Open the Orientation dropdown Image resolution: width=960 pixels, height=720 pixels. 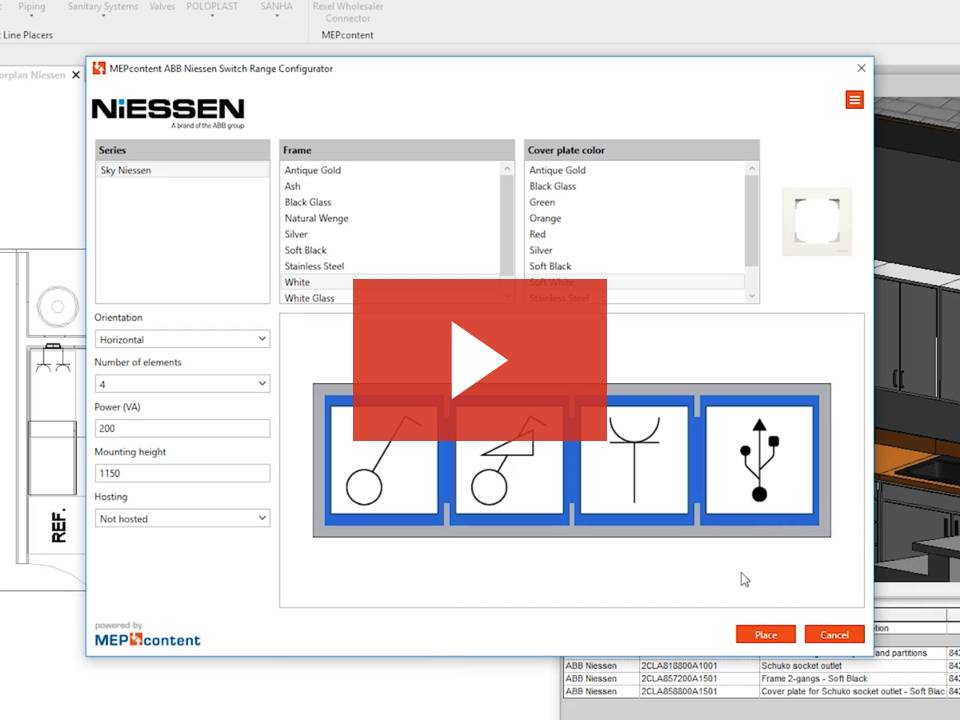click(x=182, y=339)
